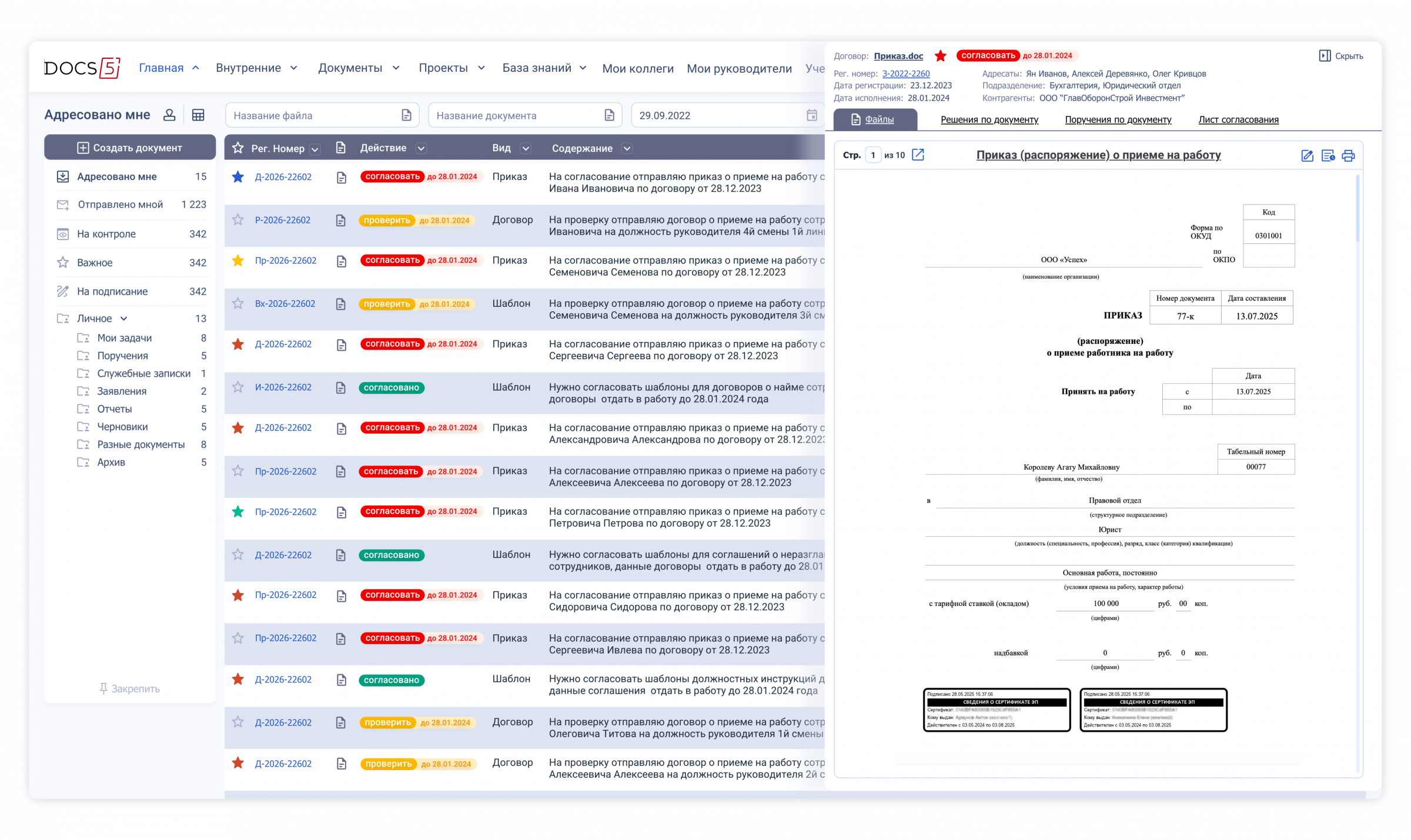Click the edit pencil icon in preview
This screenshot has height=840, width=1411.
1307,155
